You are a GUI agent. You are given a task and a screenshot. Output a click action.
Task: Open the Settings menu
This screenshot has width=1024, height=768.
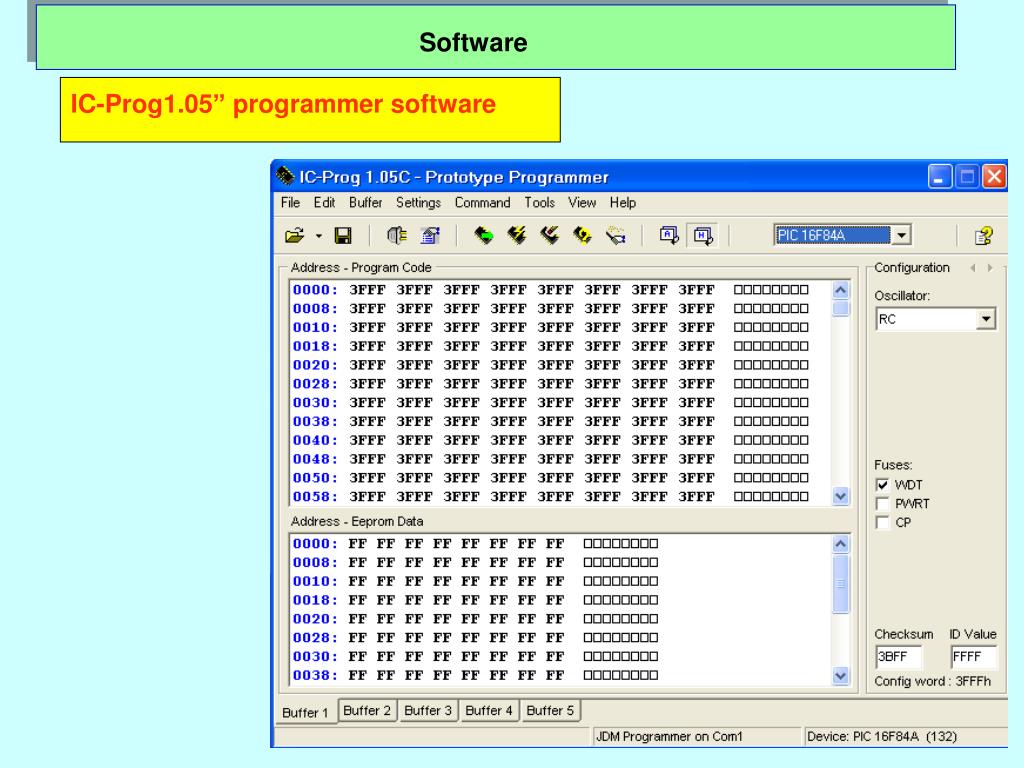419,202
